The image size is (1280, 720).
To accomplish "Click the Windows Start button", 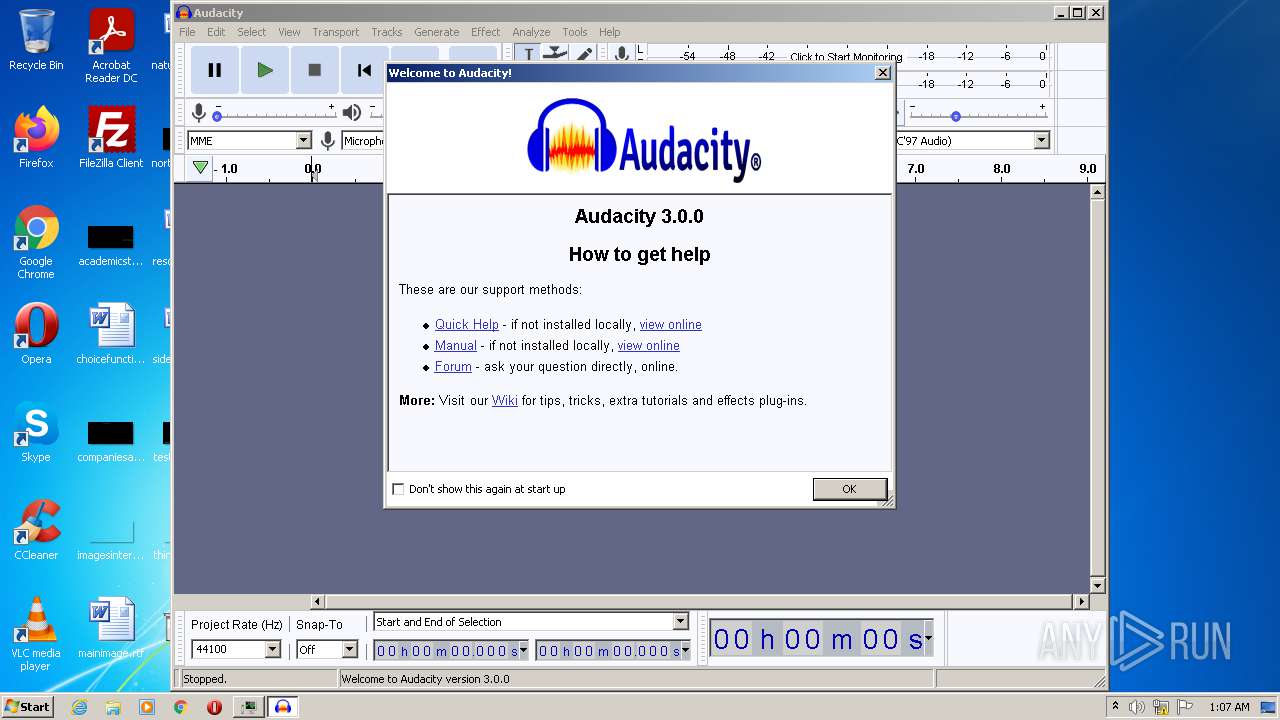I will [28, 707].
